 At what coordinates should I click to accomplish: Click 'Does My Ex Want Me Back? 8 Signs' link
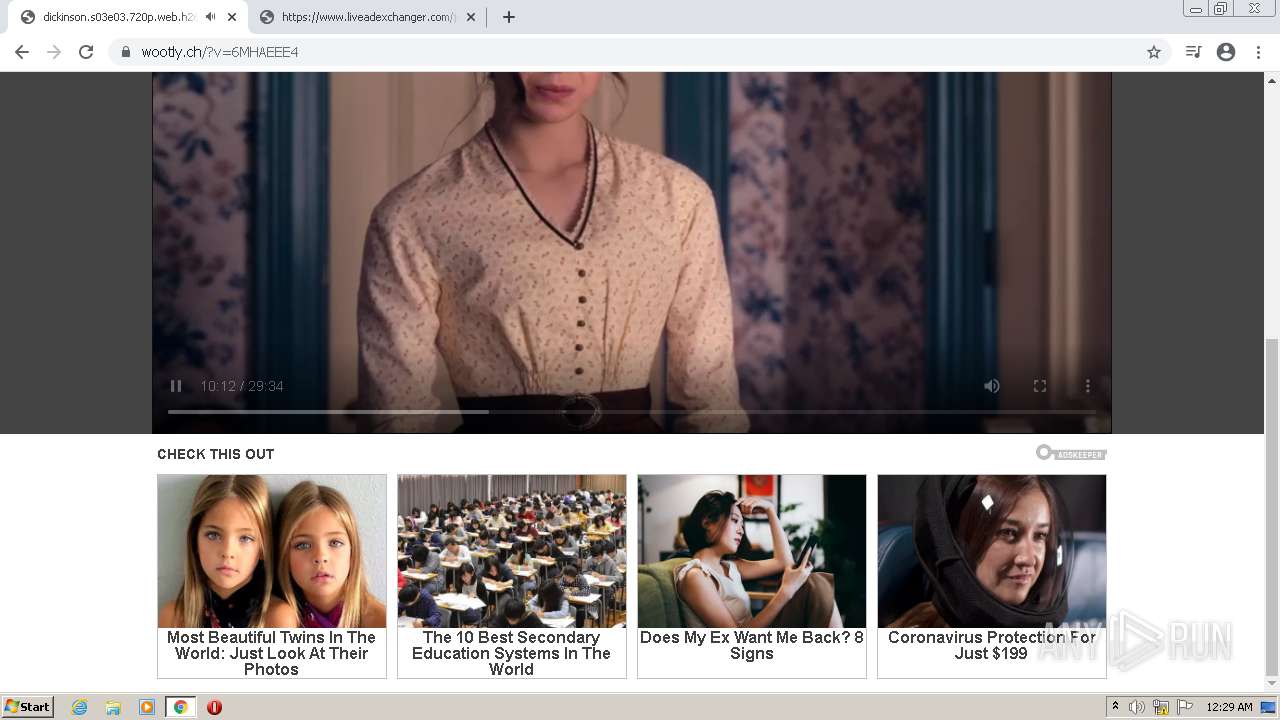(x=752, y=645)
